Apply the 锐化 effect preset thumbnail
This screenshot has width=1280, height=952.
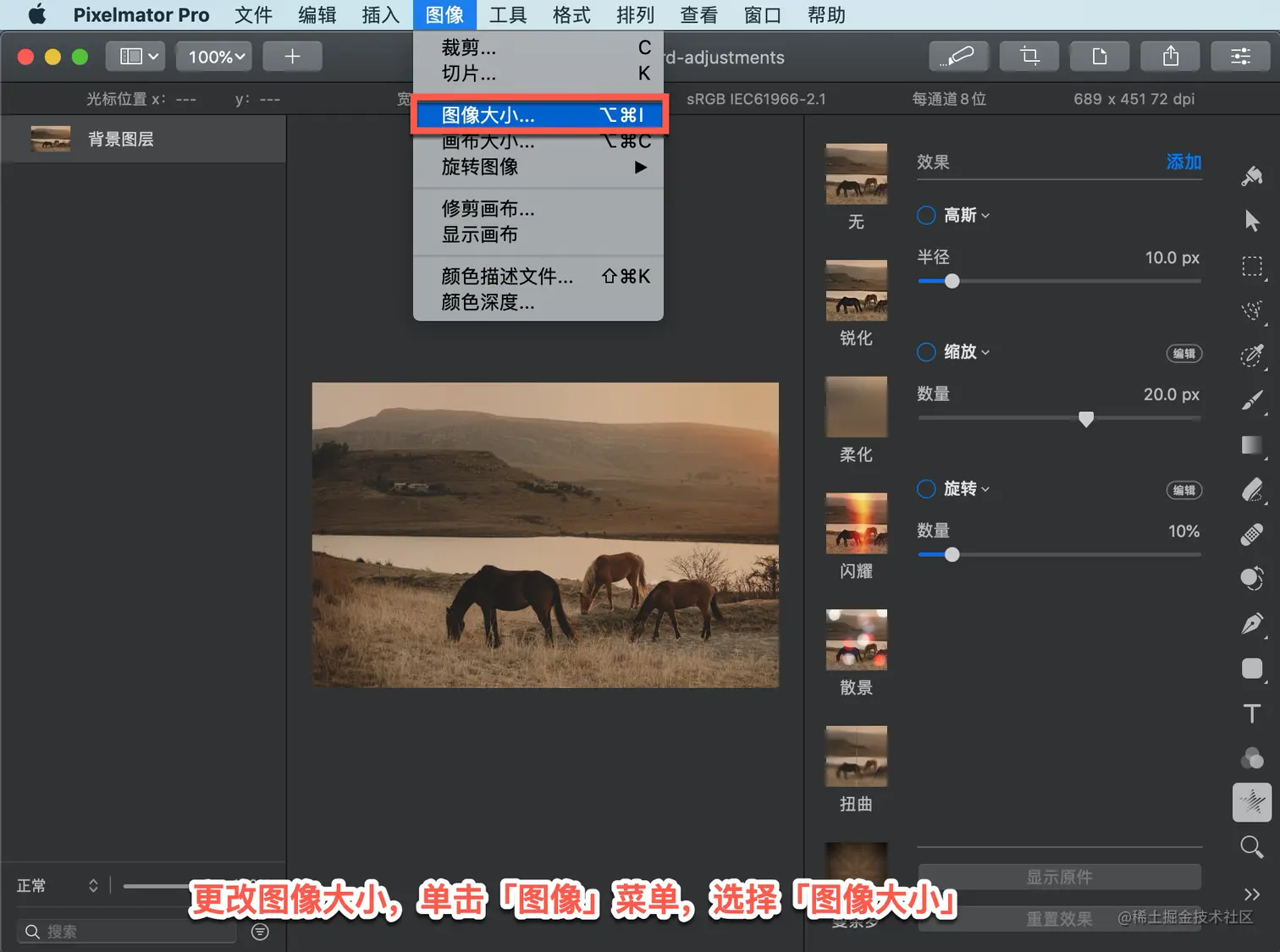(857, 290)
